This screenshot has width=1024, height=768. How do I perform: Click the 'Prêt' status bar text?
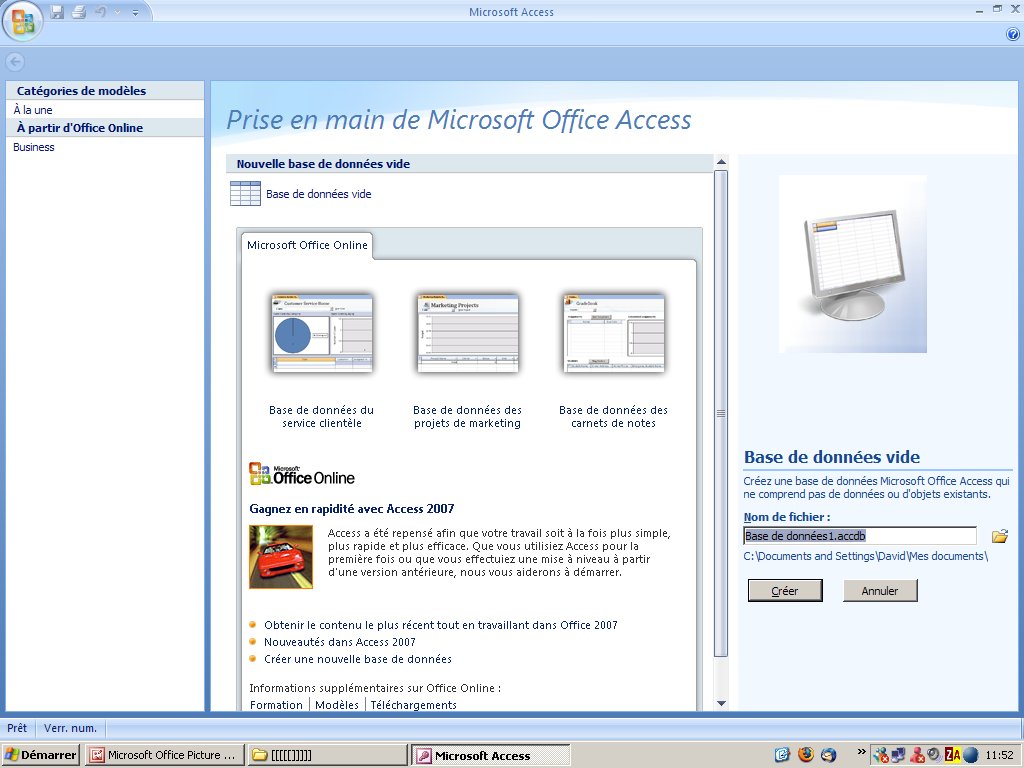[17, 728]
